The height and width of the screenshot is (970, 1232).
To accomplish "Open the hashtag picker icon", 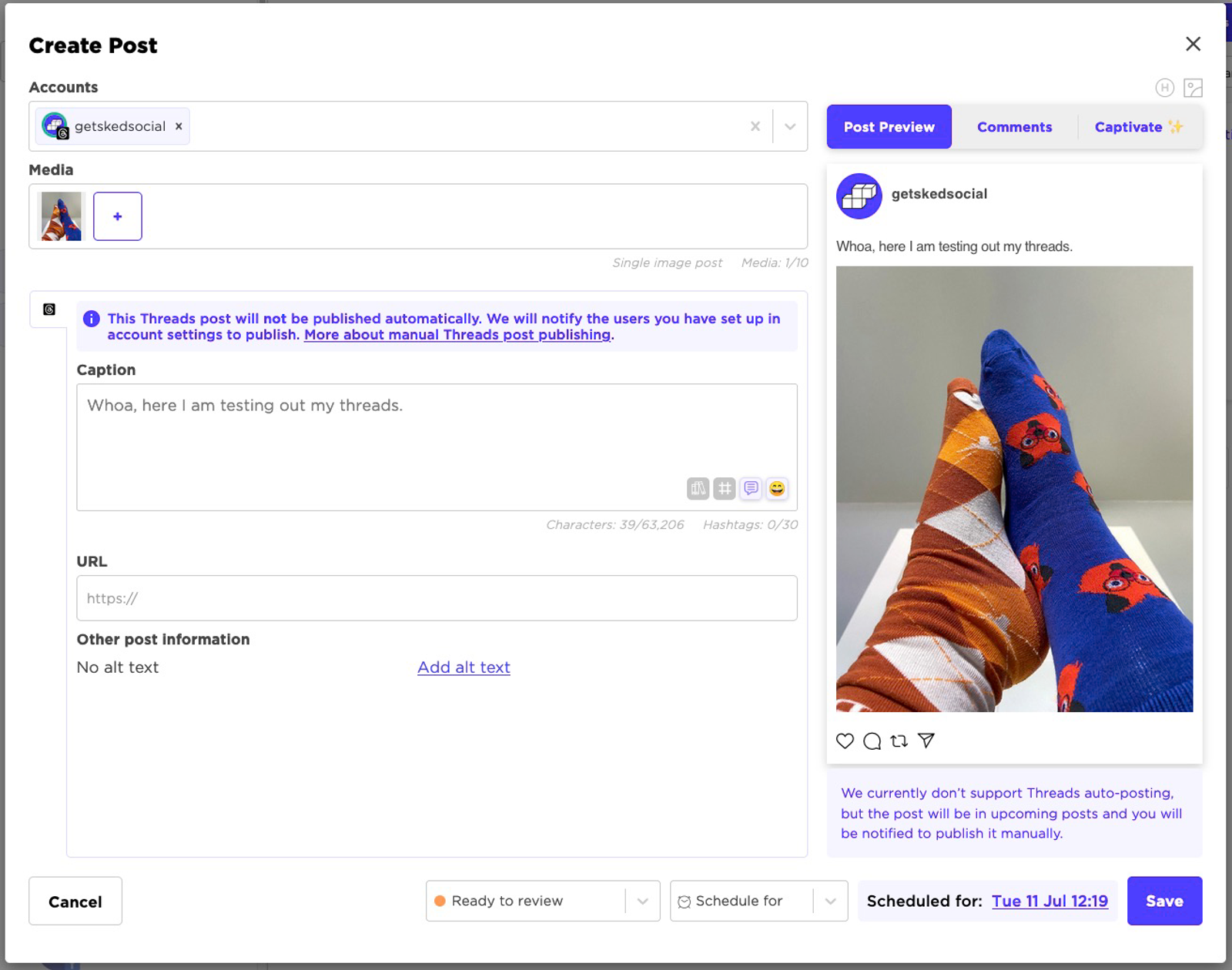I will tap(724, 488).
